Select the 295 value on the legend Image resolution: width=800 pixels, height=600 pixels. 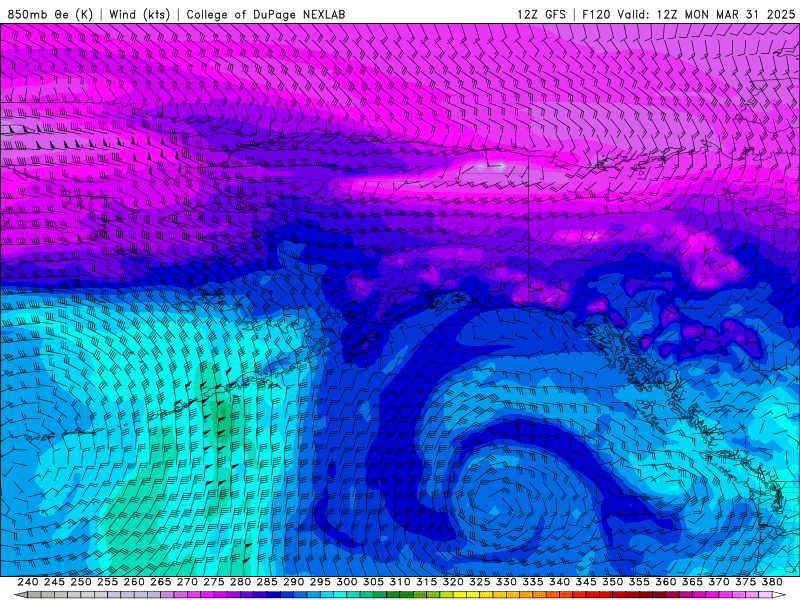[320, 582]
